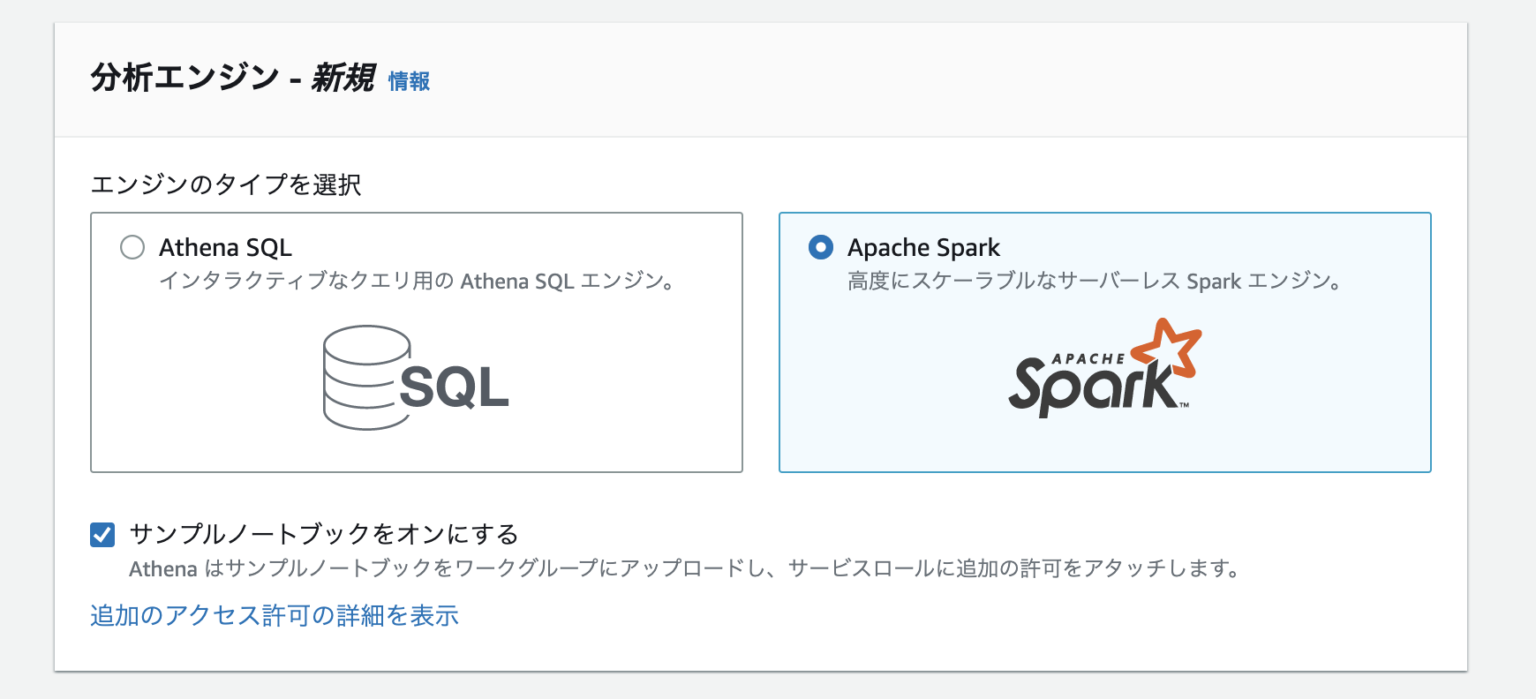
Task: Select the Athena SQL engine card
Action: (x=416, y=341)
